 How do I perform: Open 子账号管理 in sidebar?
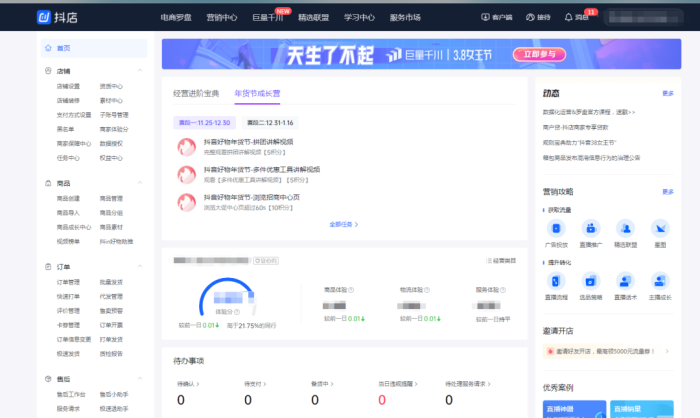[x=114, y=115]
